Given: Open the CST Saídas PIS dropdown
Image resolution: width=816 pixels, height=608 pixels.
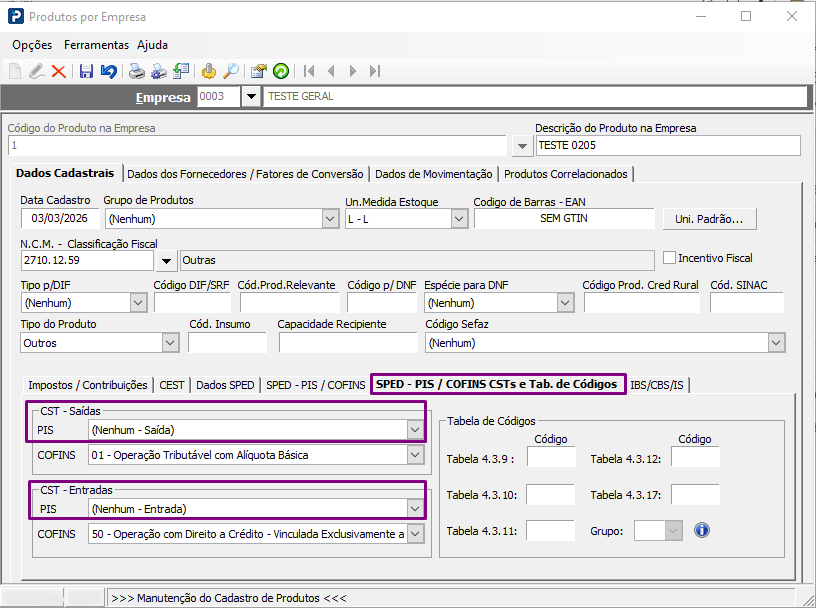Looking at the screenshot, I should click(x=414, y=430).
